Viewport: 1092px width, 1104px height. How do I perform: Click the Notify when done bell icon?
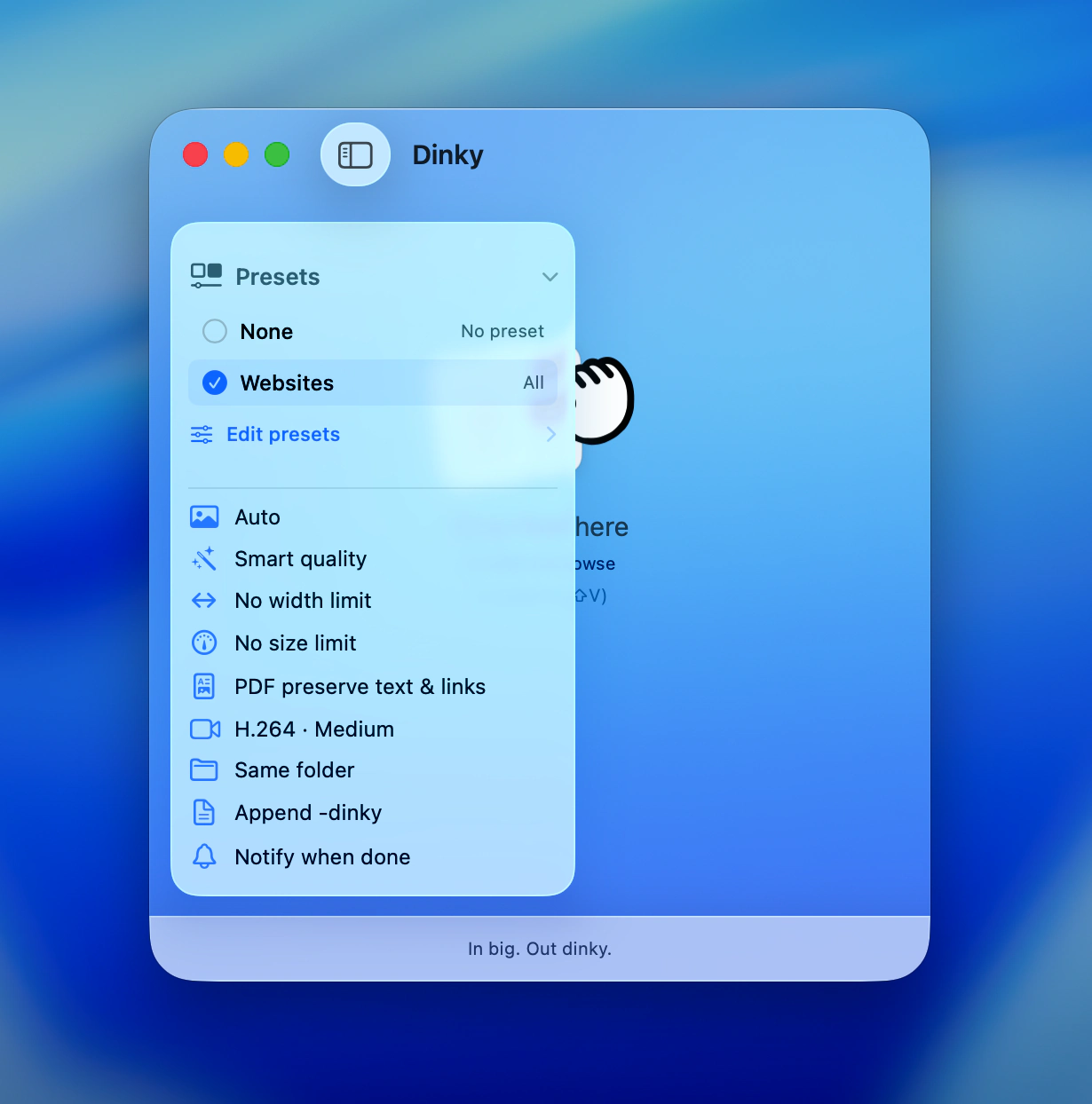[204, 856]
